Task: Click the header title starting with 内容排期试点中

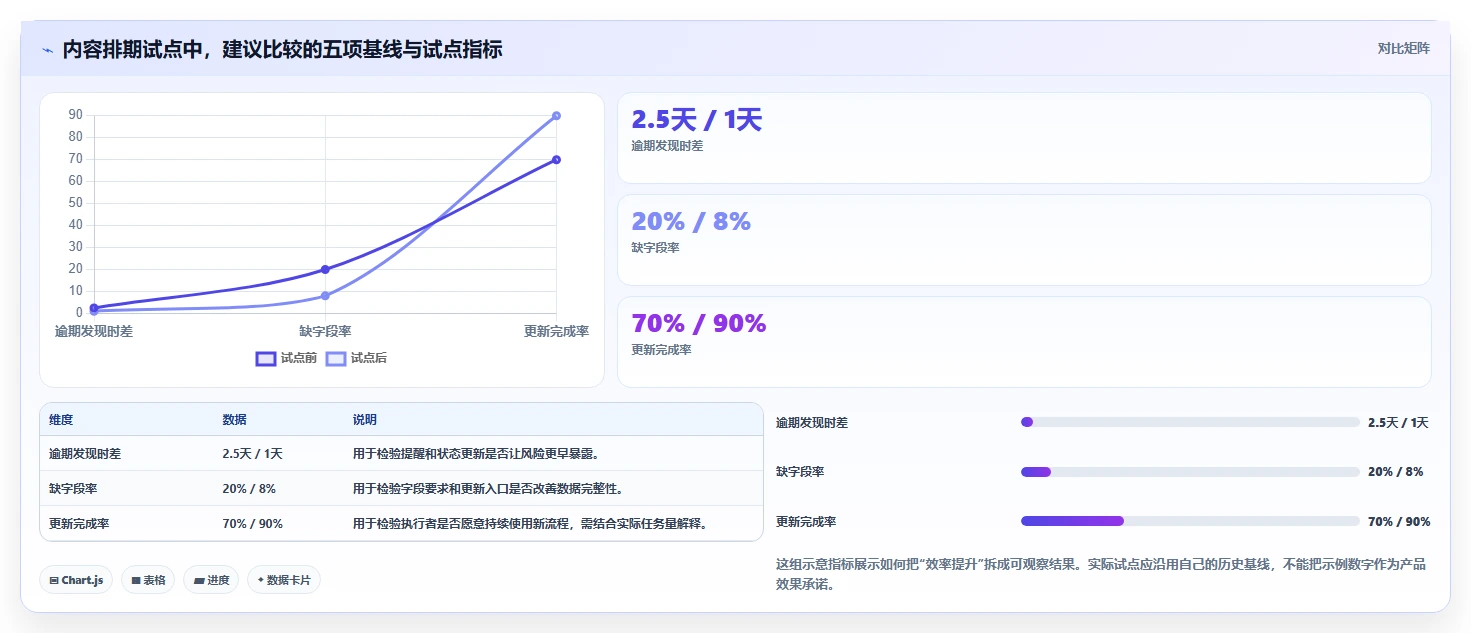Action: (282, 49)
